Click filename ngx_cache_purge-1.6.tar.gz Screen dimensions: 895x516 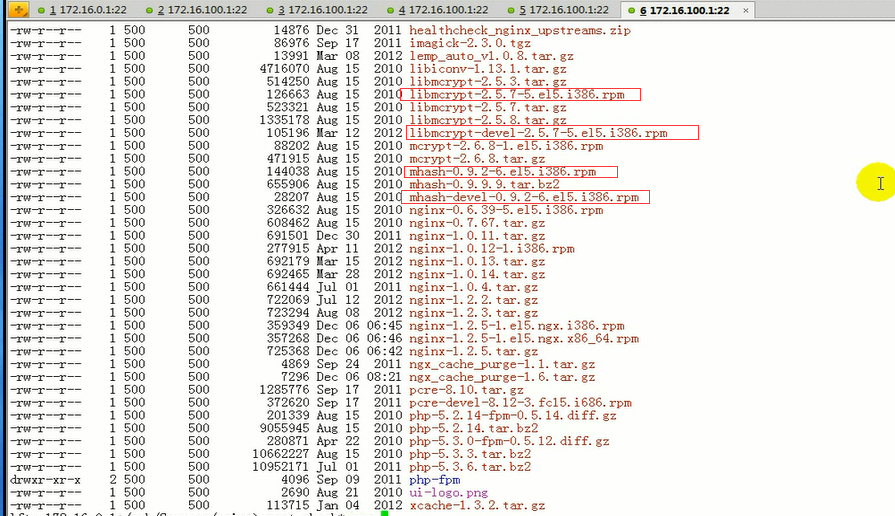pos(502,377)
